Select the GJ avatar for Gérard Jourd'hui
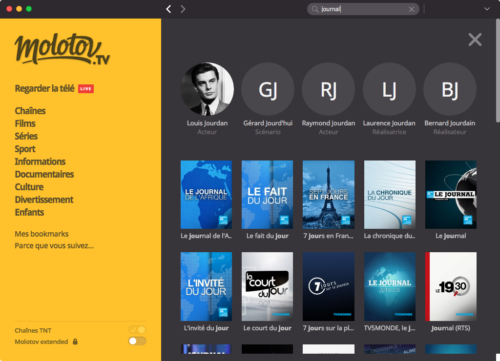500x361 pixels. click(268, 89)
